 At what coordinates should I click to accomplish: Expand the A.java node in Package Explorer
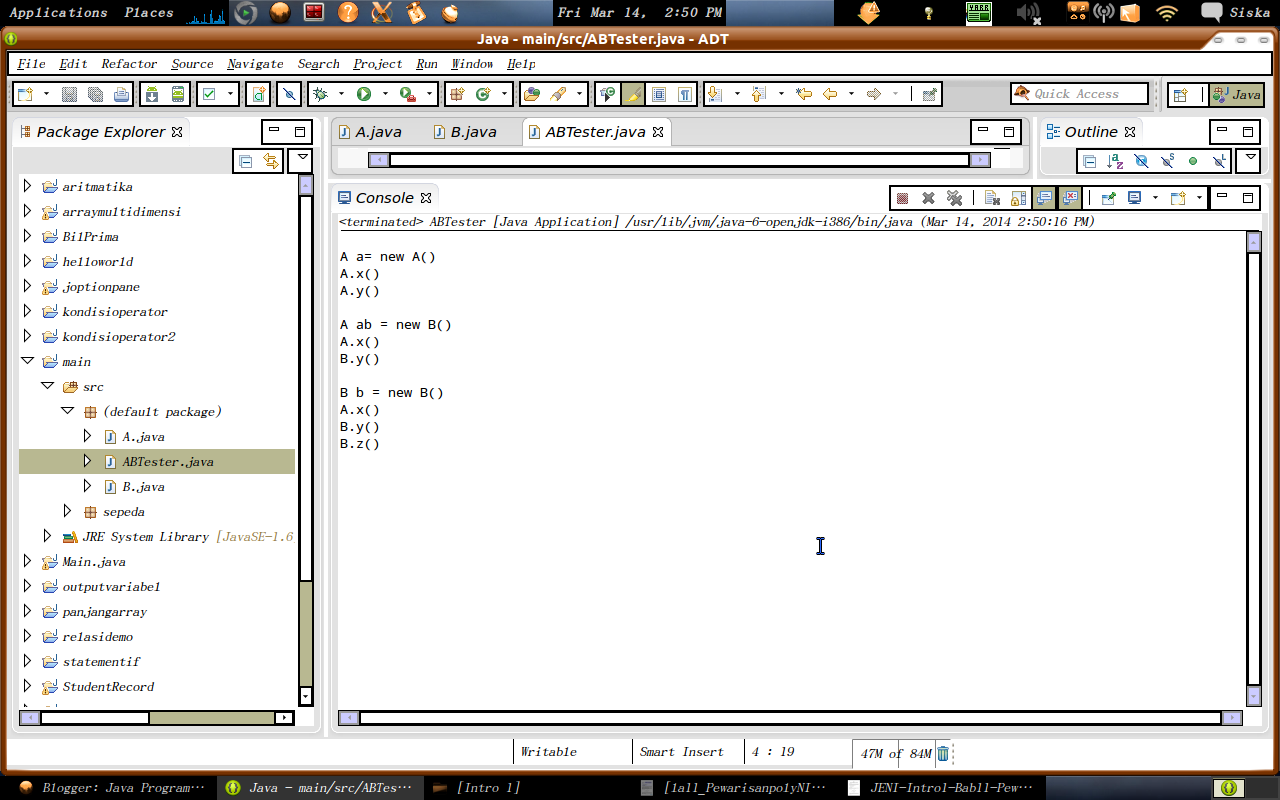(x=86, y=436)
